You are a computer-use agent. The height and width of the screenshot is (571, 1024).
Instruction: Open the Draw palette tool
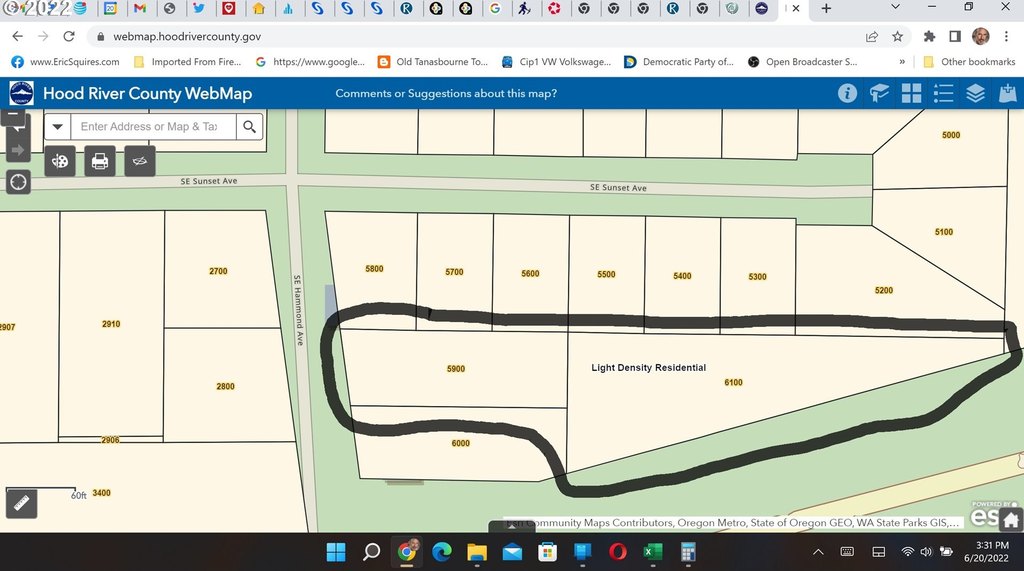[x=60, y=160]
